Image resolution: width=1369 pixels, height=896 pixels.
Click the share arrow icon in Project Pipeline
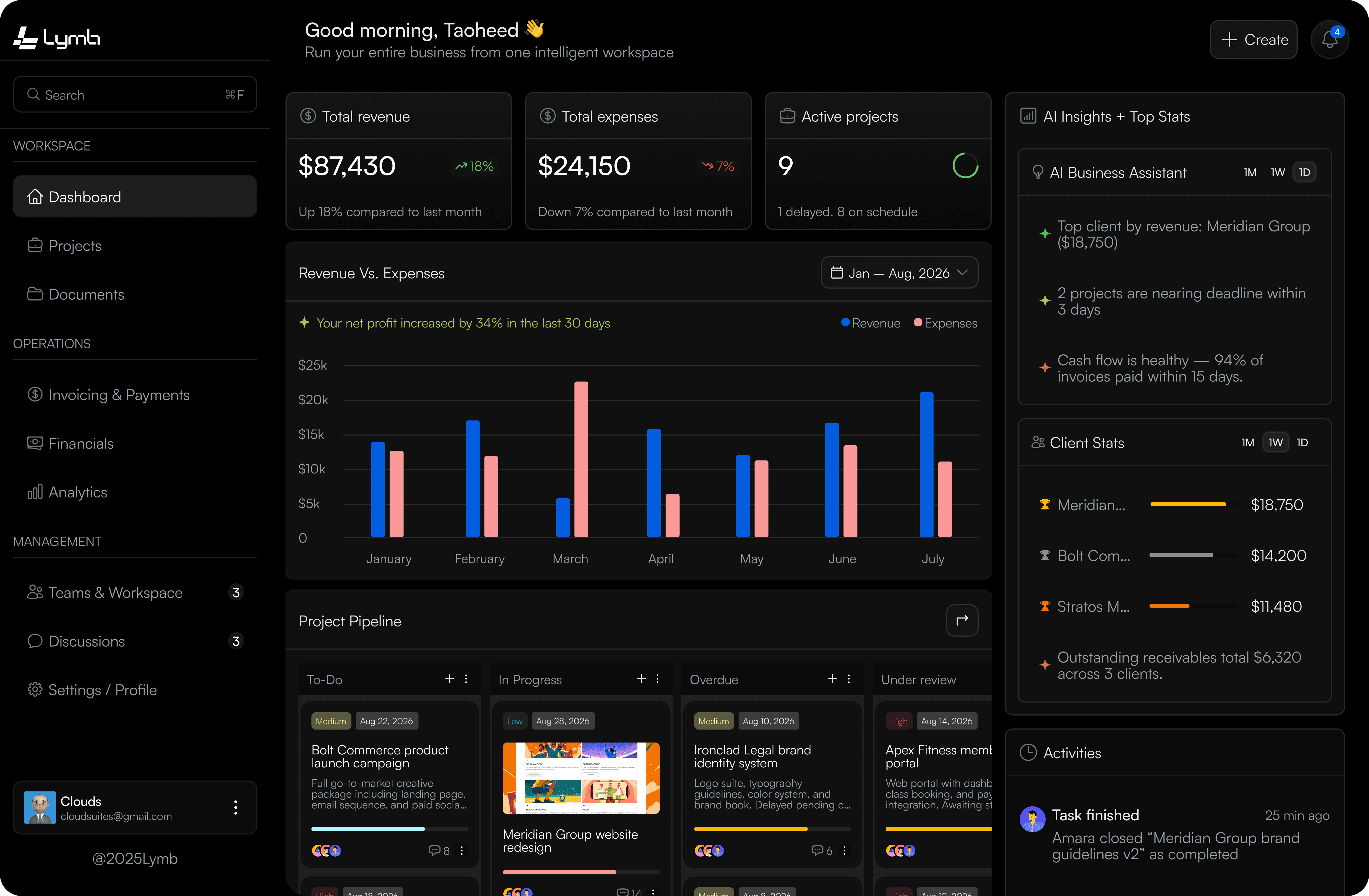pyautogui.click(x=962, y=621)
